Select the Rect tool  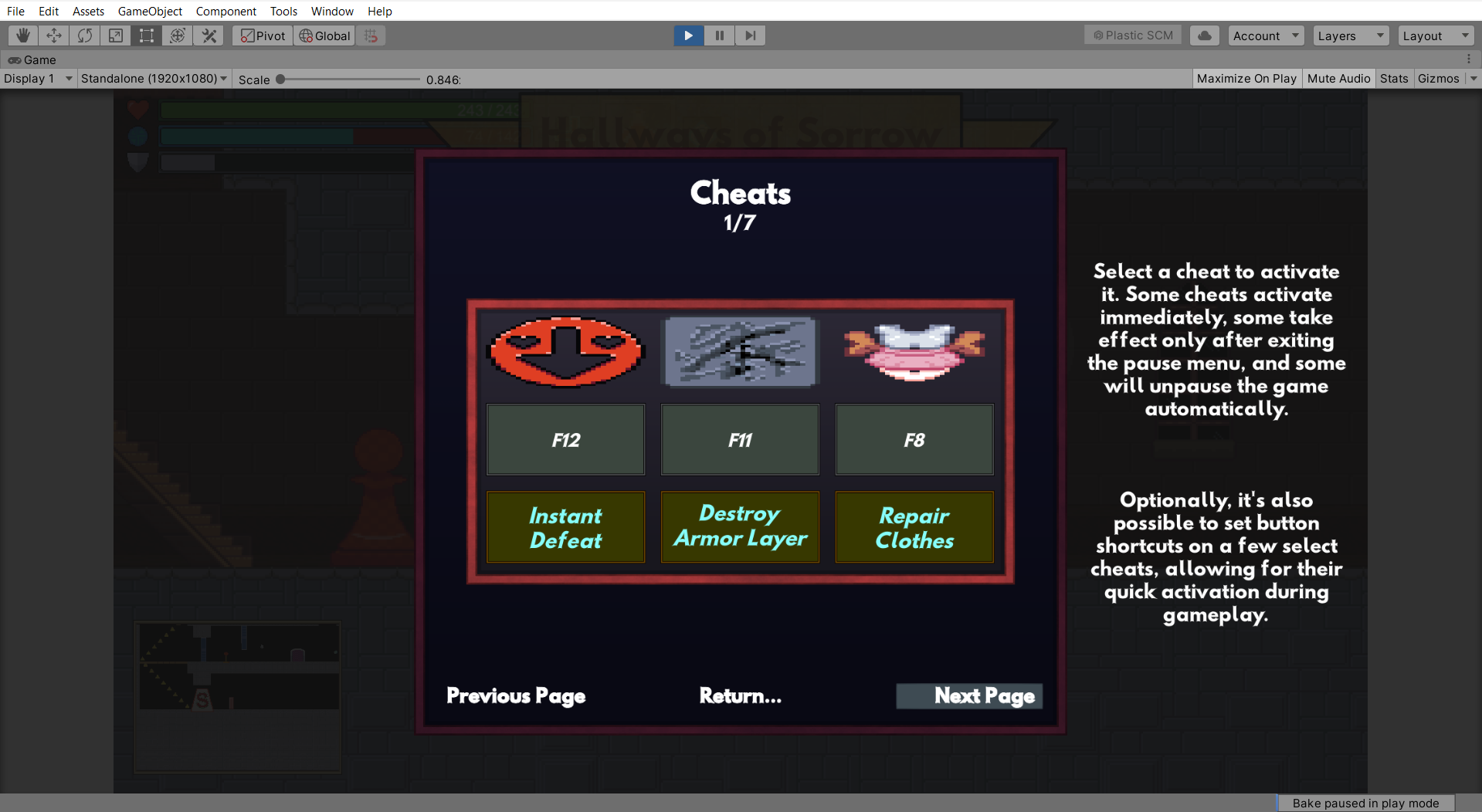[x=147, y=36]
